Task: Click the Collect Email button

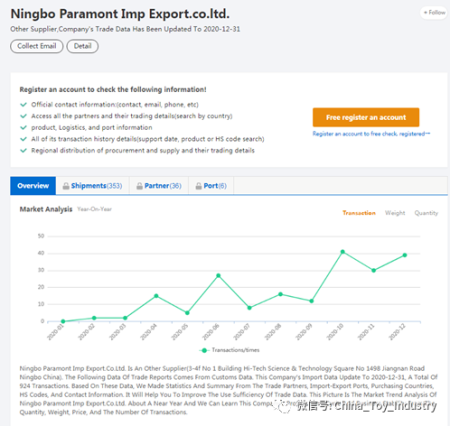Action: pos(37,46)
